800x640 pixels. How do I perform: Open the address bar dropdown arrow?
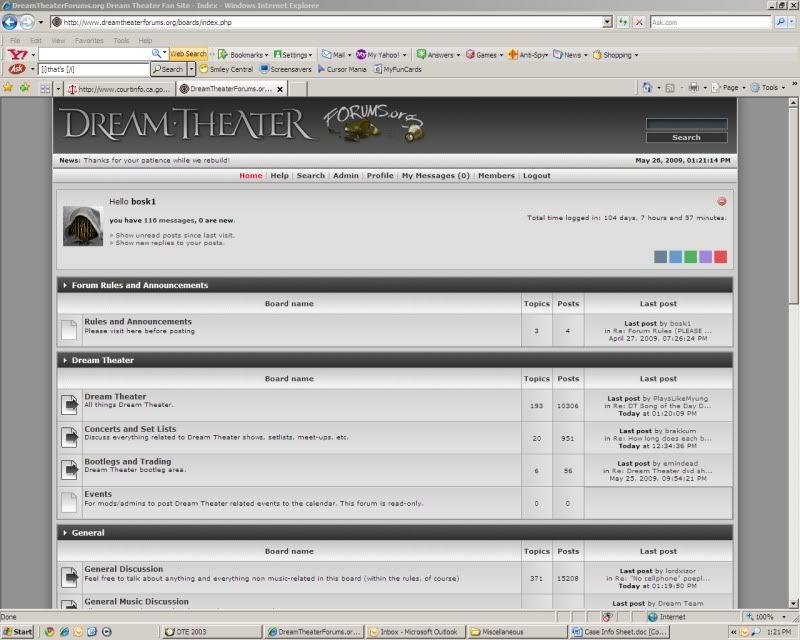coord(607,22)
